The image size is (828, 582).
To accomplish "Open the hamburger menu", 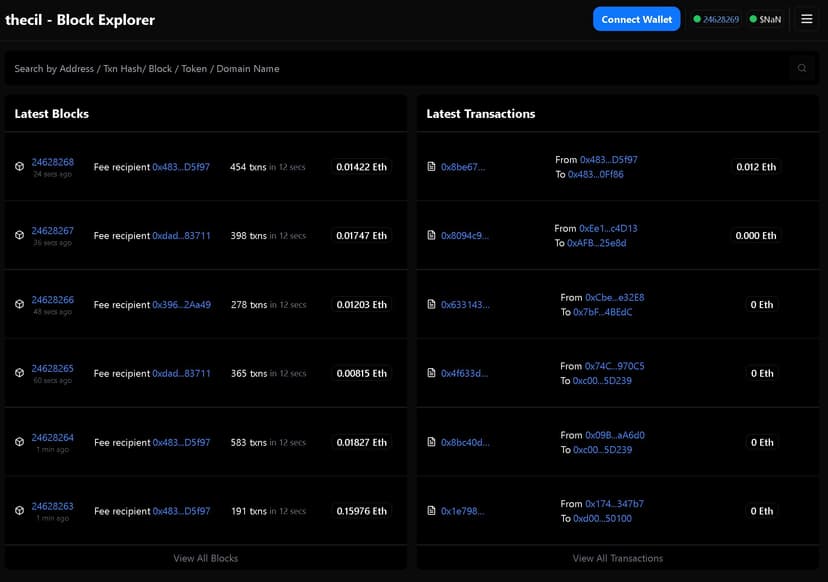I will click(807, 18).
